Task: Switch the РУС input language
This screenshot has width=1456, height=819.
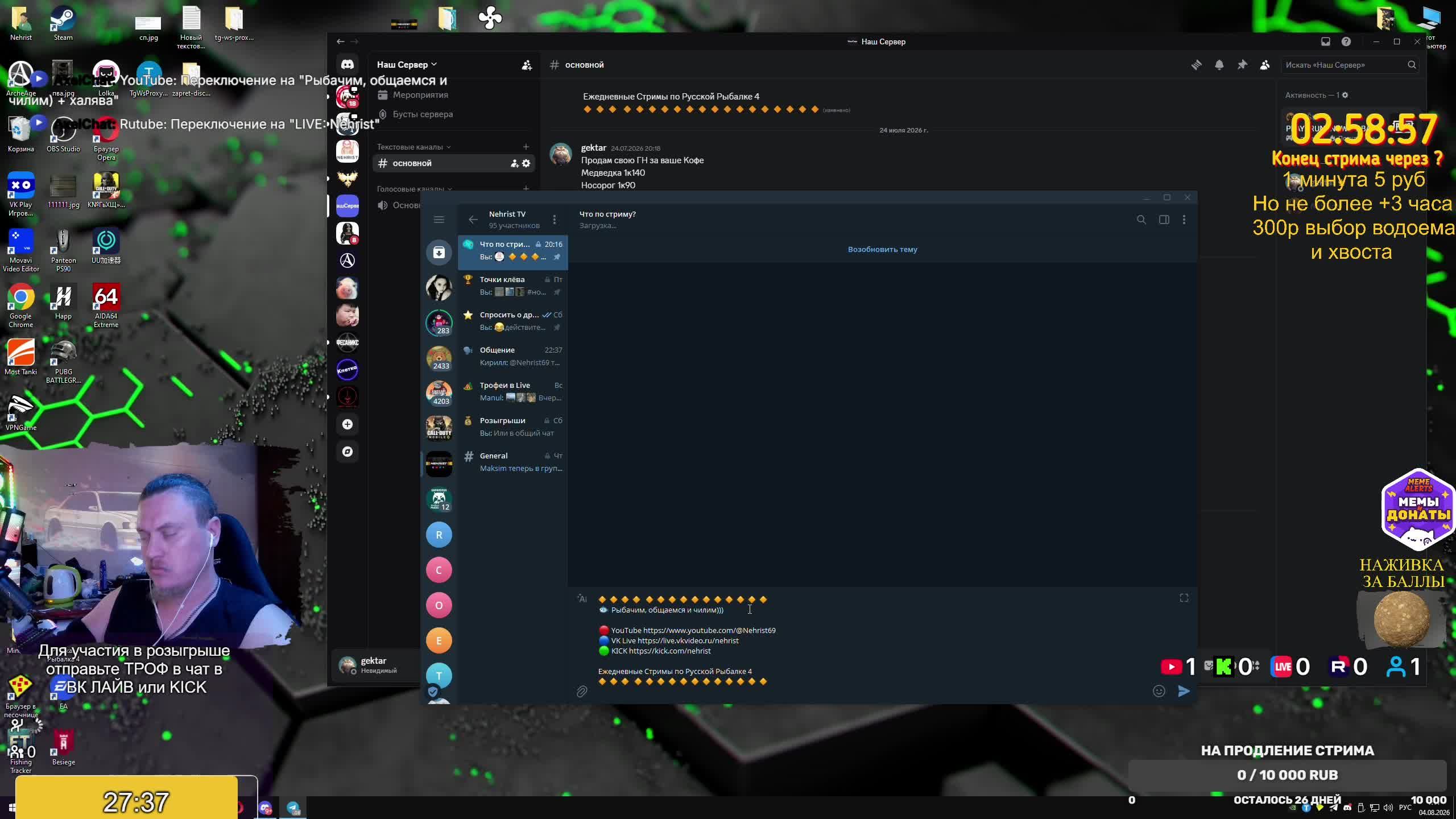Action: point(1405,808)
